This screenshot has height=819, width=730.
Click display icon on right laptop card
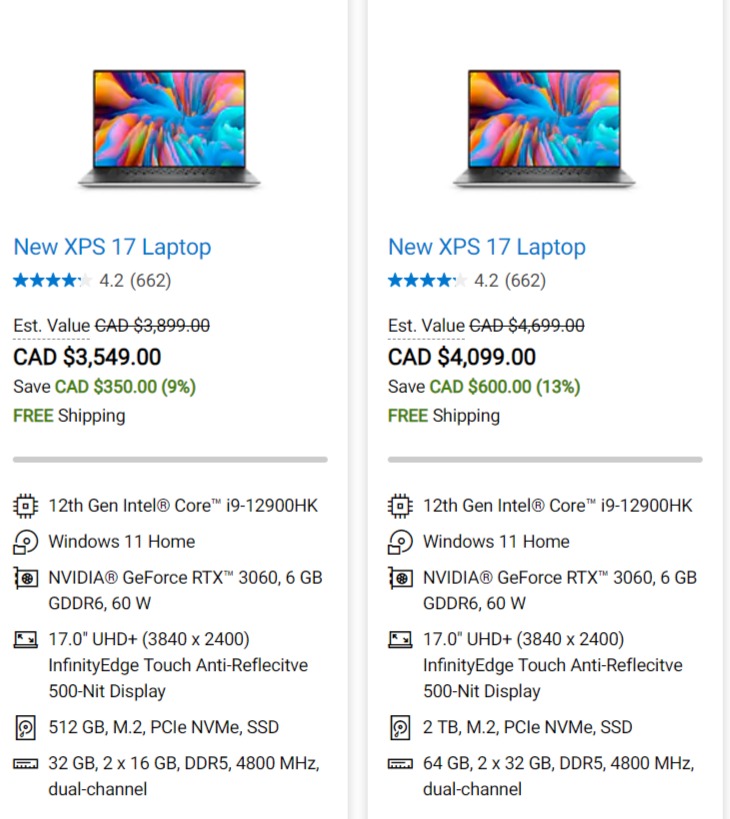pos(400,639)
